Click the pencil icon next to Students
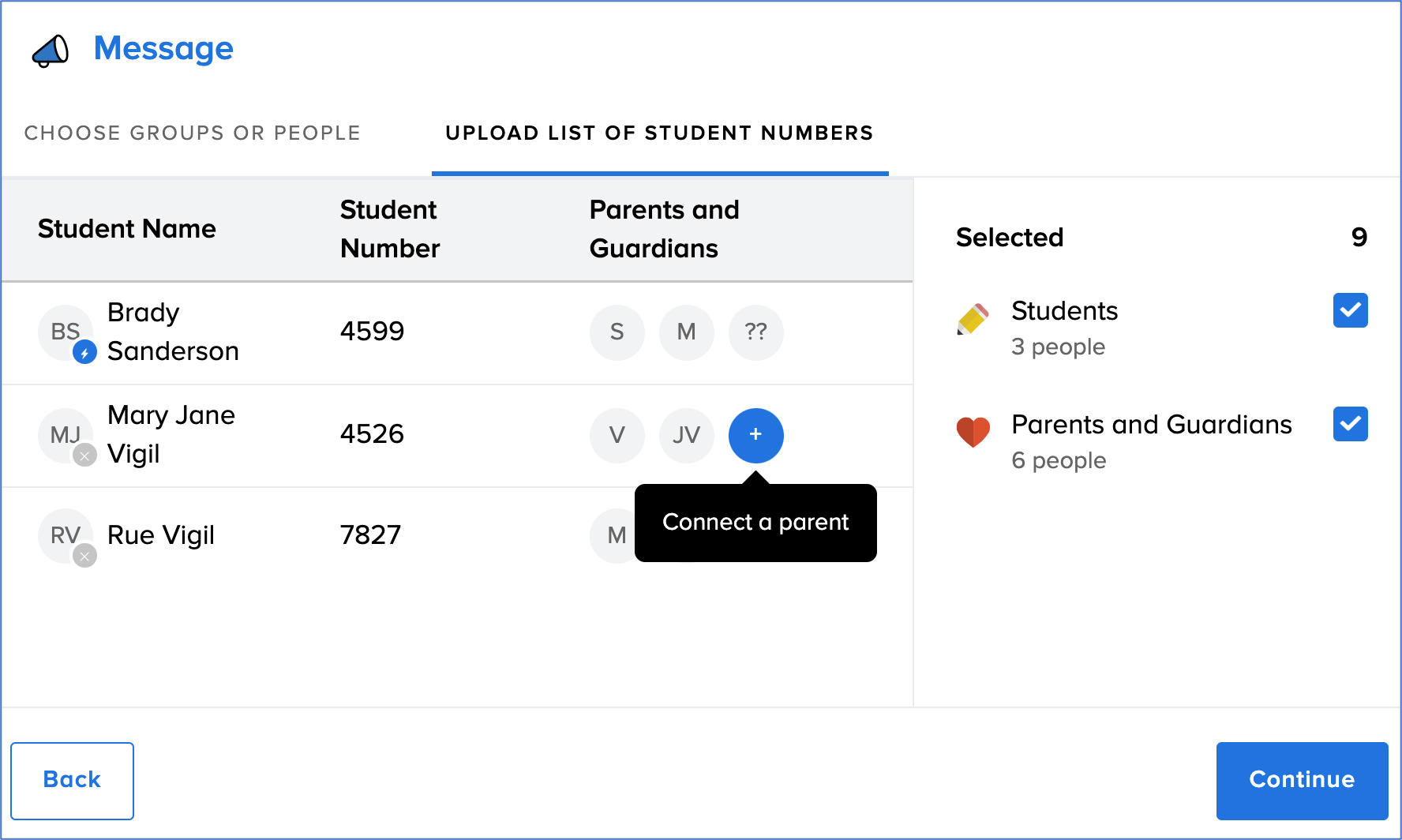 pyautogui.click(x=973, y=319)
